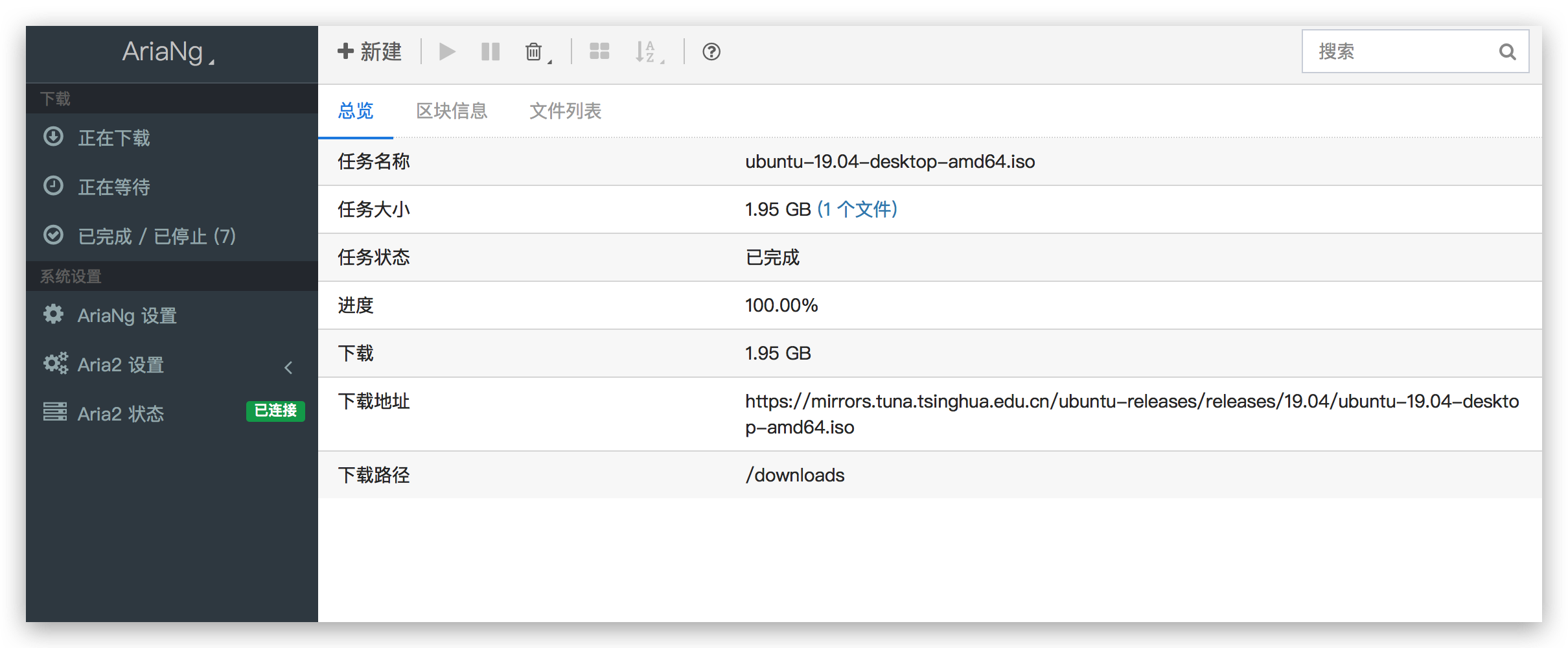The image size is (1568, 648).
Task: Go to 正在等待 waiting tasks
Action: [114, 187]
